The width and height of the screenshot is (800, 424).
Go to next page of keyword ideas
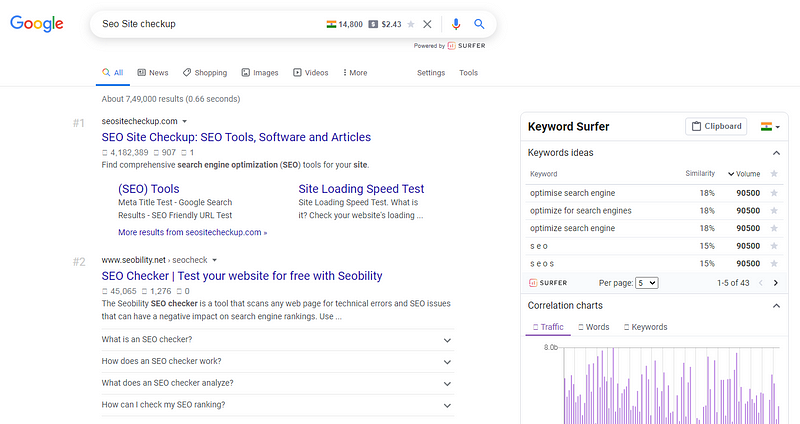coord(776,283)
